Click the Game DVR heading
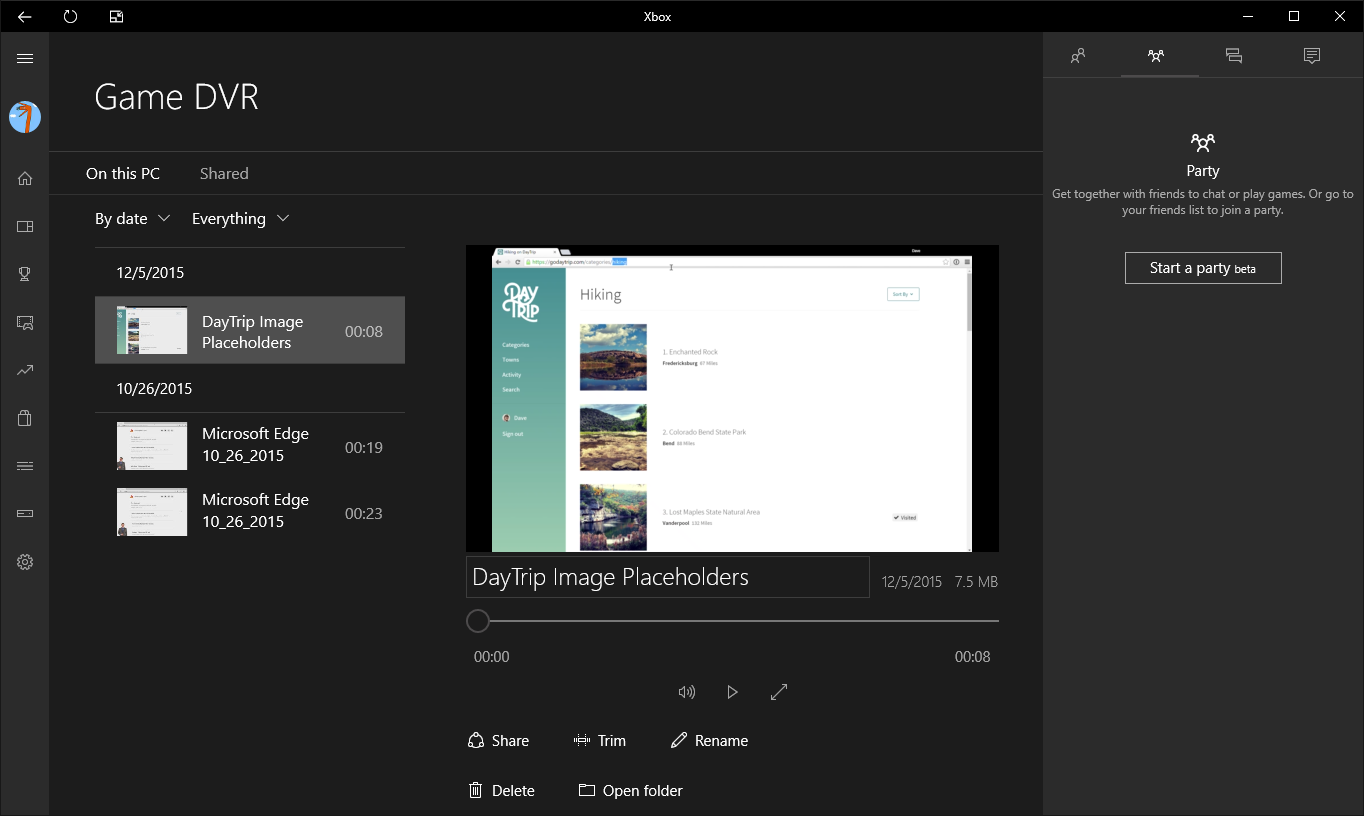This screenshot has width=1364, height=816. 176,97
